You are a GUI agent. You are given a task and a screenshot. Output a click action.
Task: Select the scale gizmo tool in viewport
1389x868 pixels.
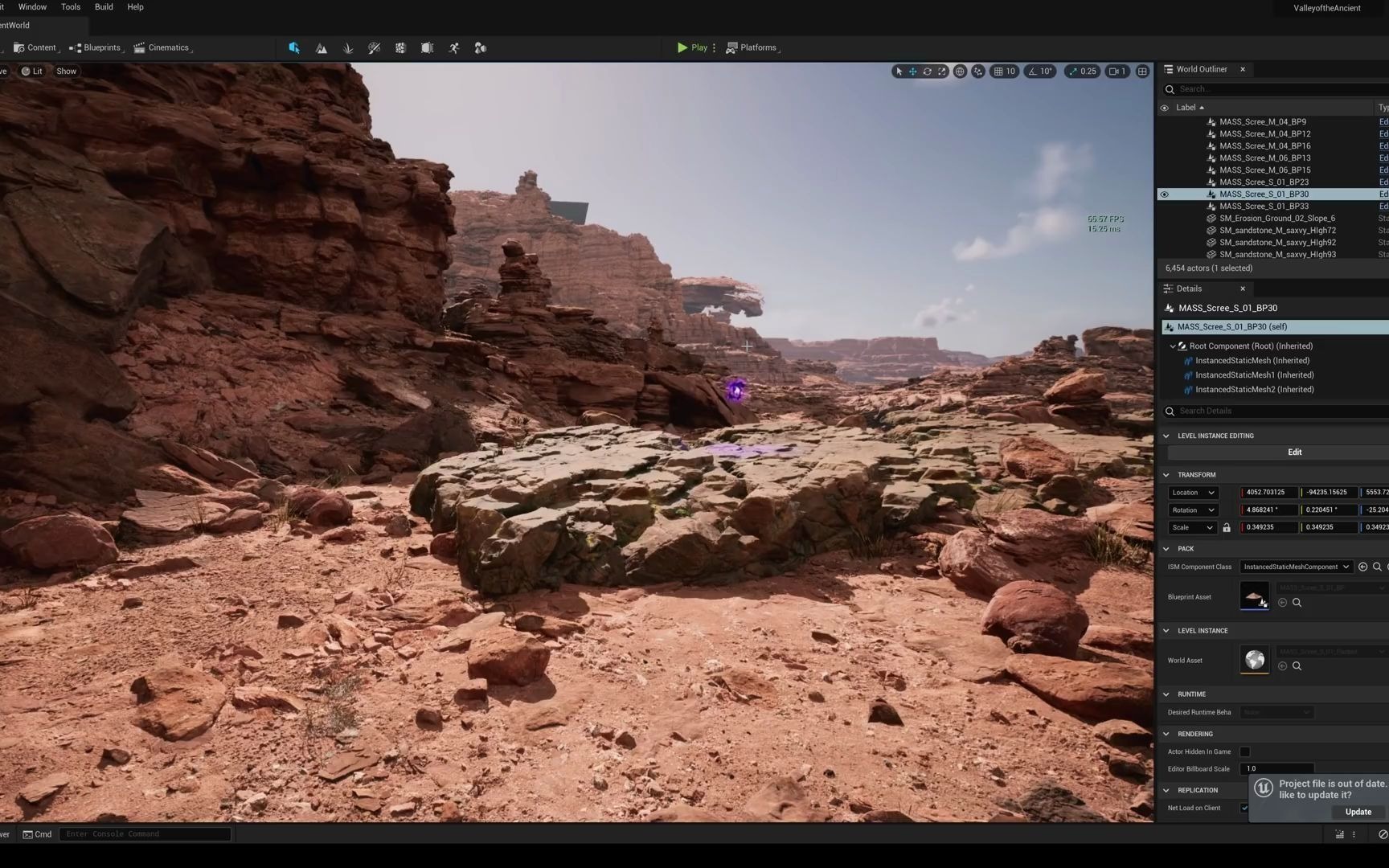(942, 72)
